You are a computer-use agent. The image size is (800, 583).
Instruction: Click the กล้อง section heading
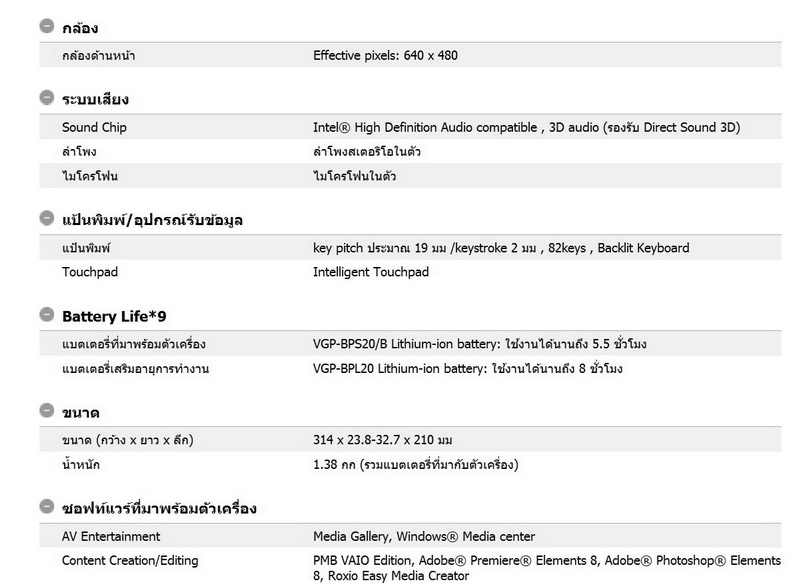pyautogui.click(x=80, y=27)
